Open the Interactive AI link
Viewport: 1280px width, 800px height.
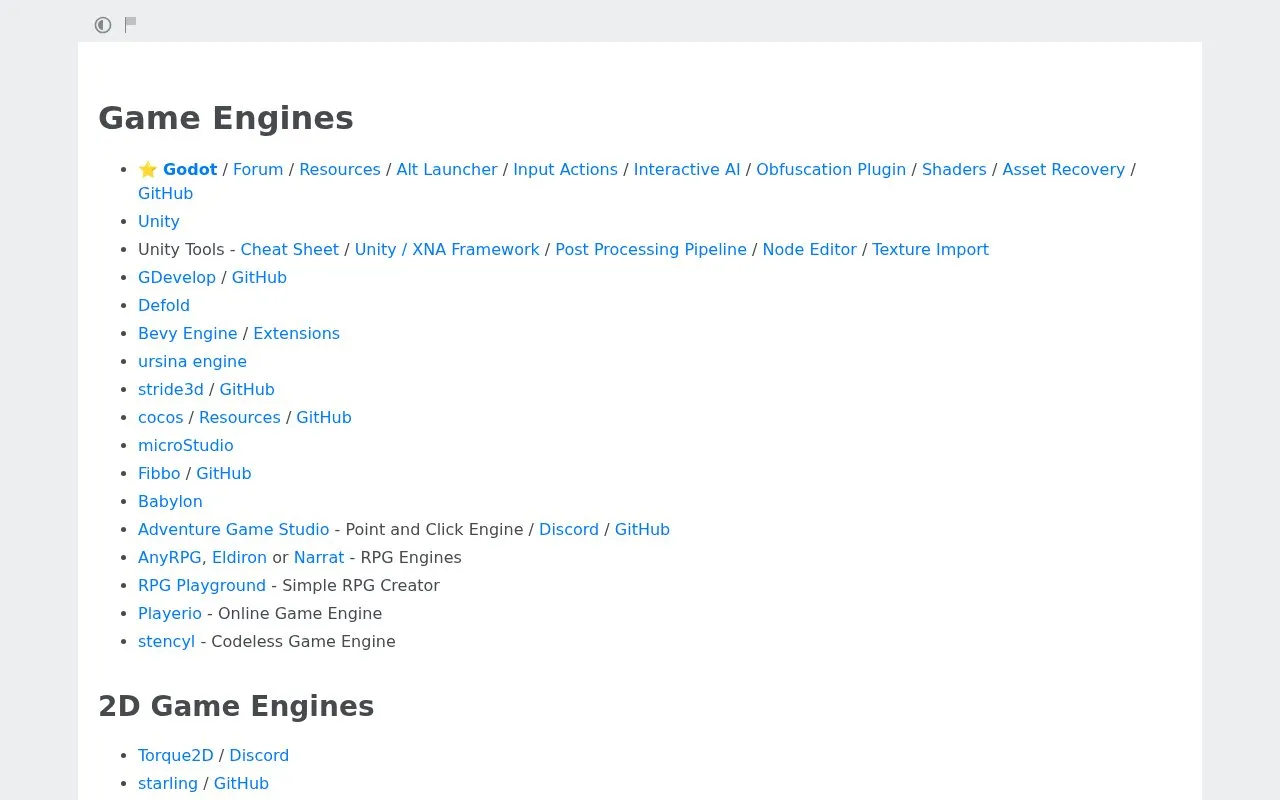click(x=687, y=169)
